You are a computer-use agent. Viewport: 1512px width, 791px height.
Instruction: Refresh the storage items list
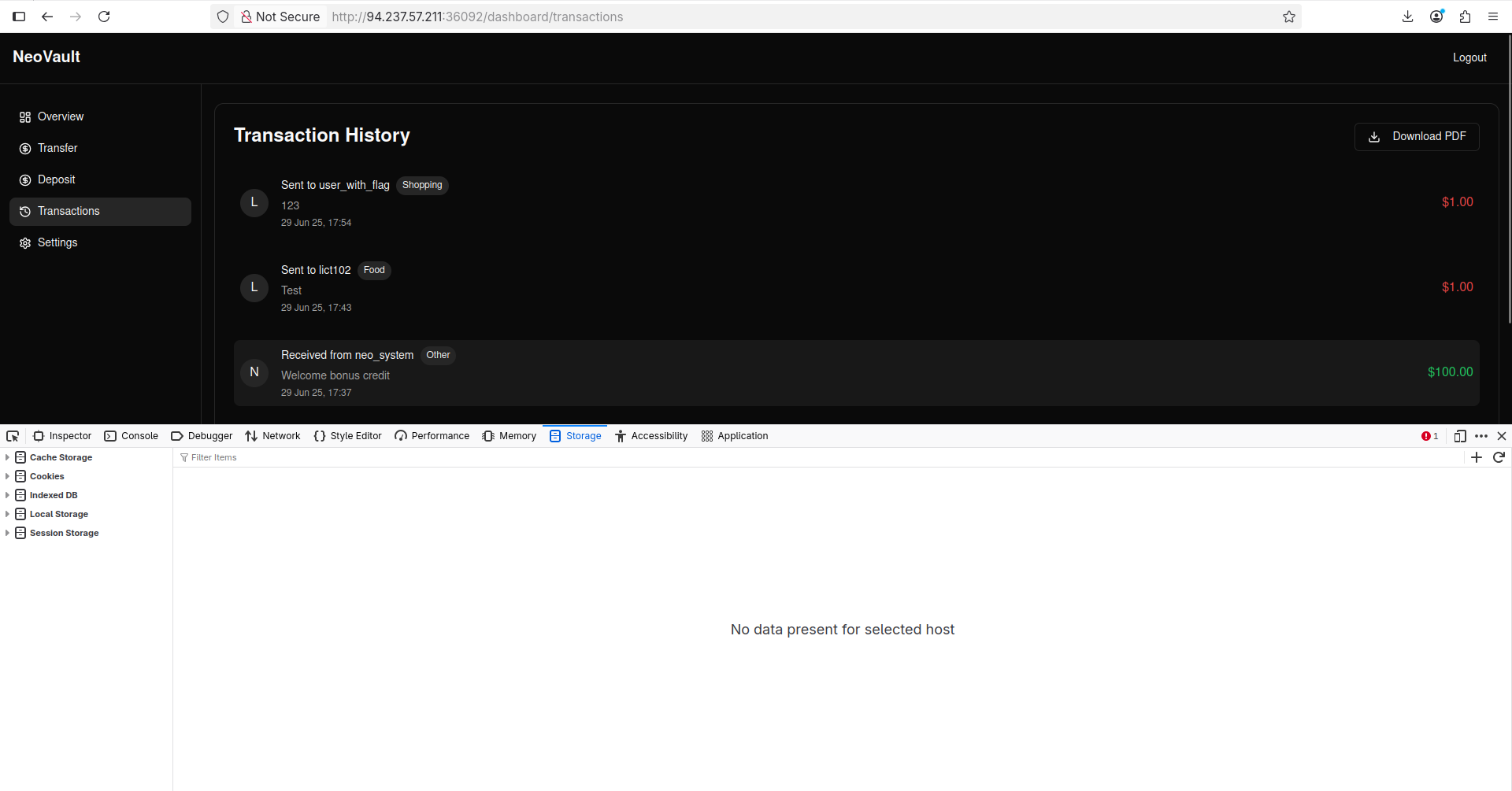point(1499,457)
